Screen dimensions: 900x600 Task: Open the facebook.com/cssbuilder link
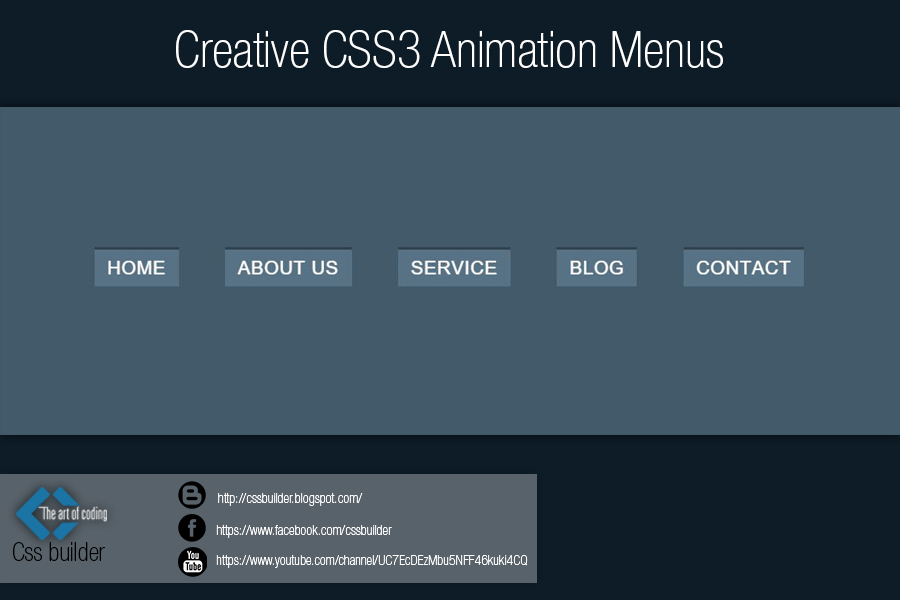coord(305,530)
